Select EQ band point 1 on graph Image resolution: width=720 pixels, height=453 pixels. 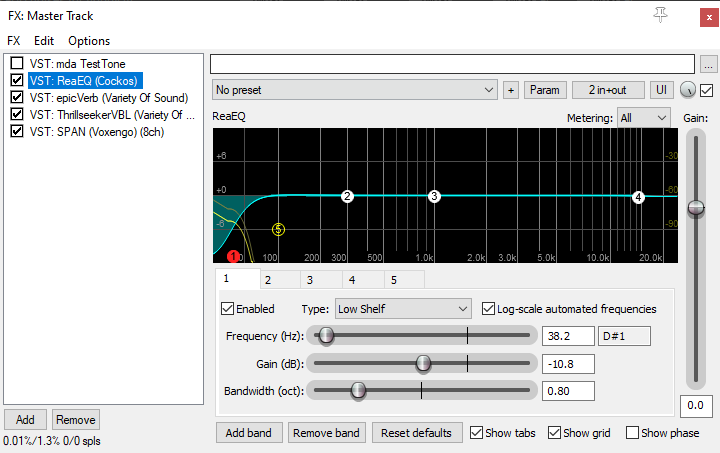233,257
